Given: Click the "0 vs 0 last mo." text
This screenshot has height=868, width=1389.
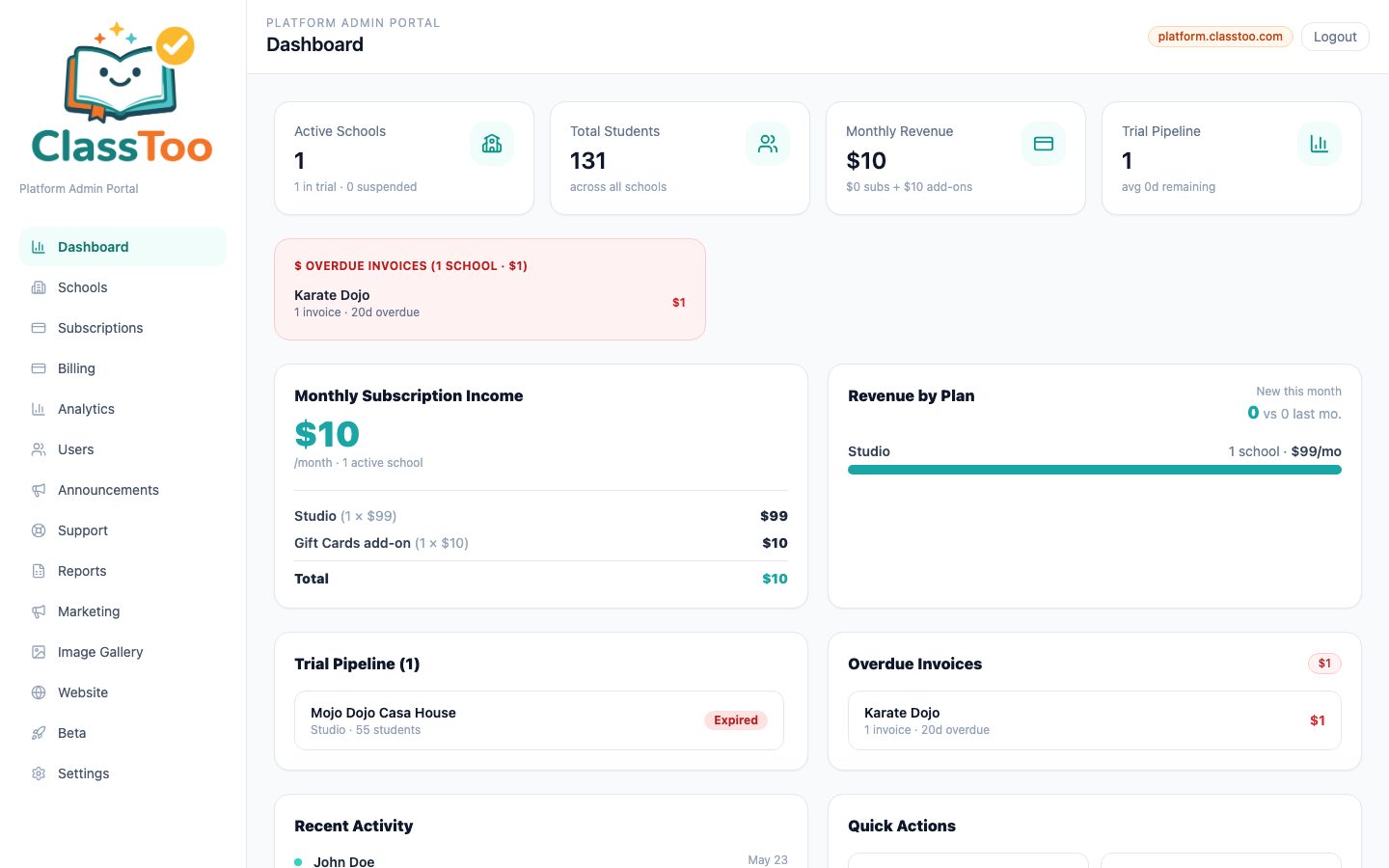Looking at the screenshot, I should click(x=1294, y=413).
